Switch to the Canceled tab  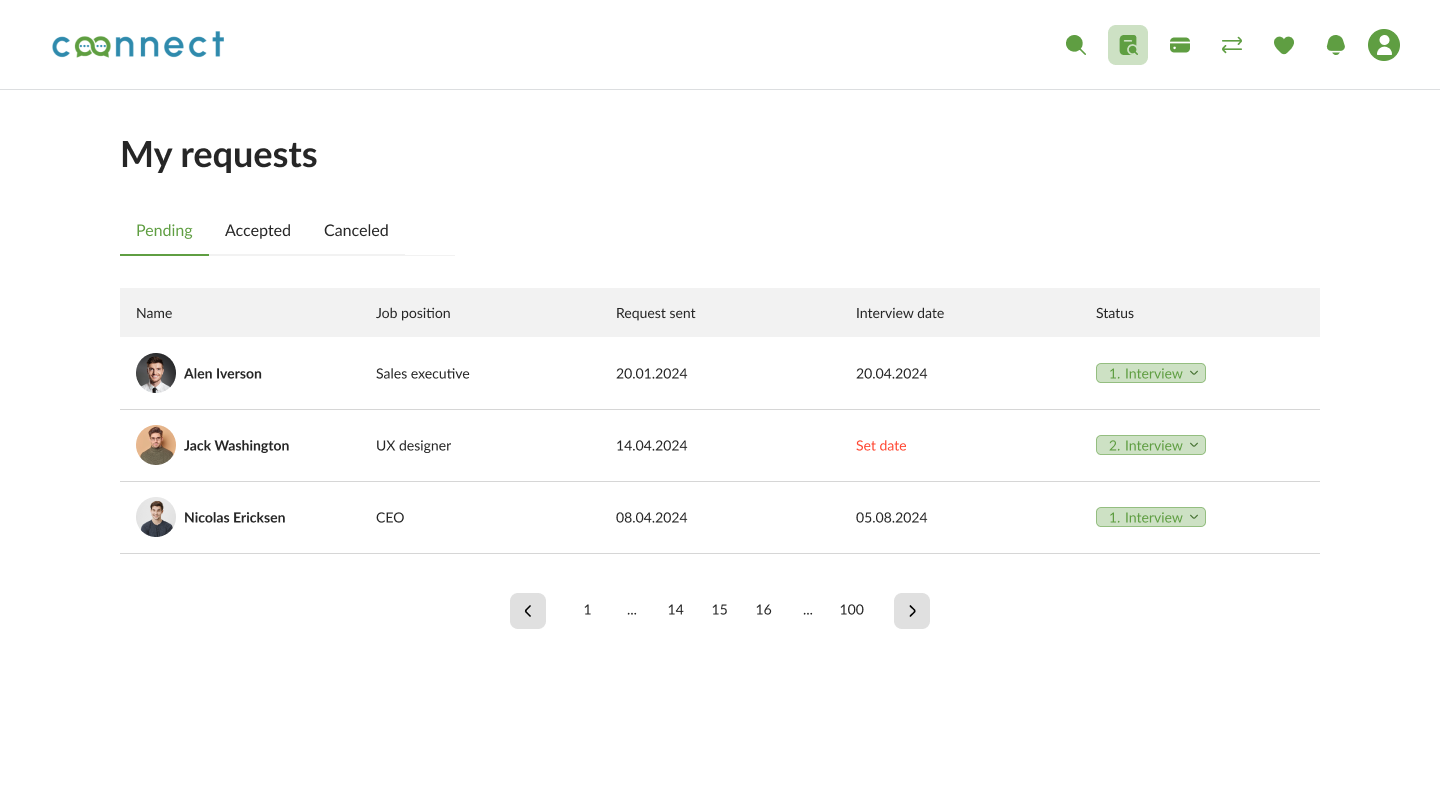(x=356, y=230)
